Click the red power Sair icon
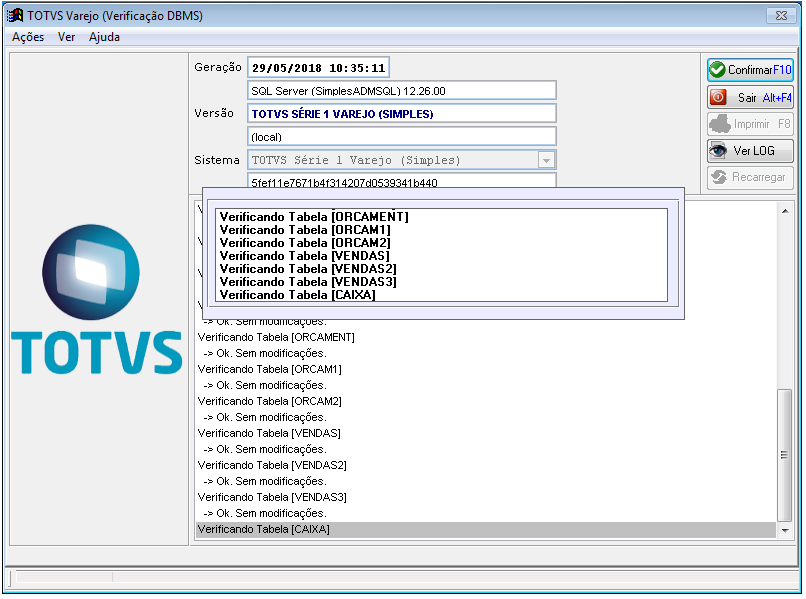This screenshot has height=599, width=806. (x=718, y=97)
